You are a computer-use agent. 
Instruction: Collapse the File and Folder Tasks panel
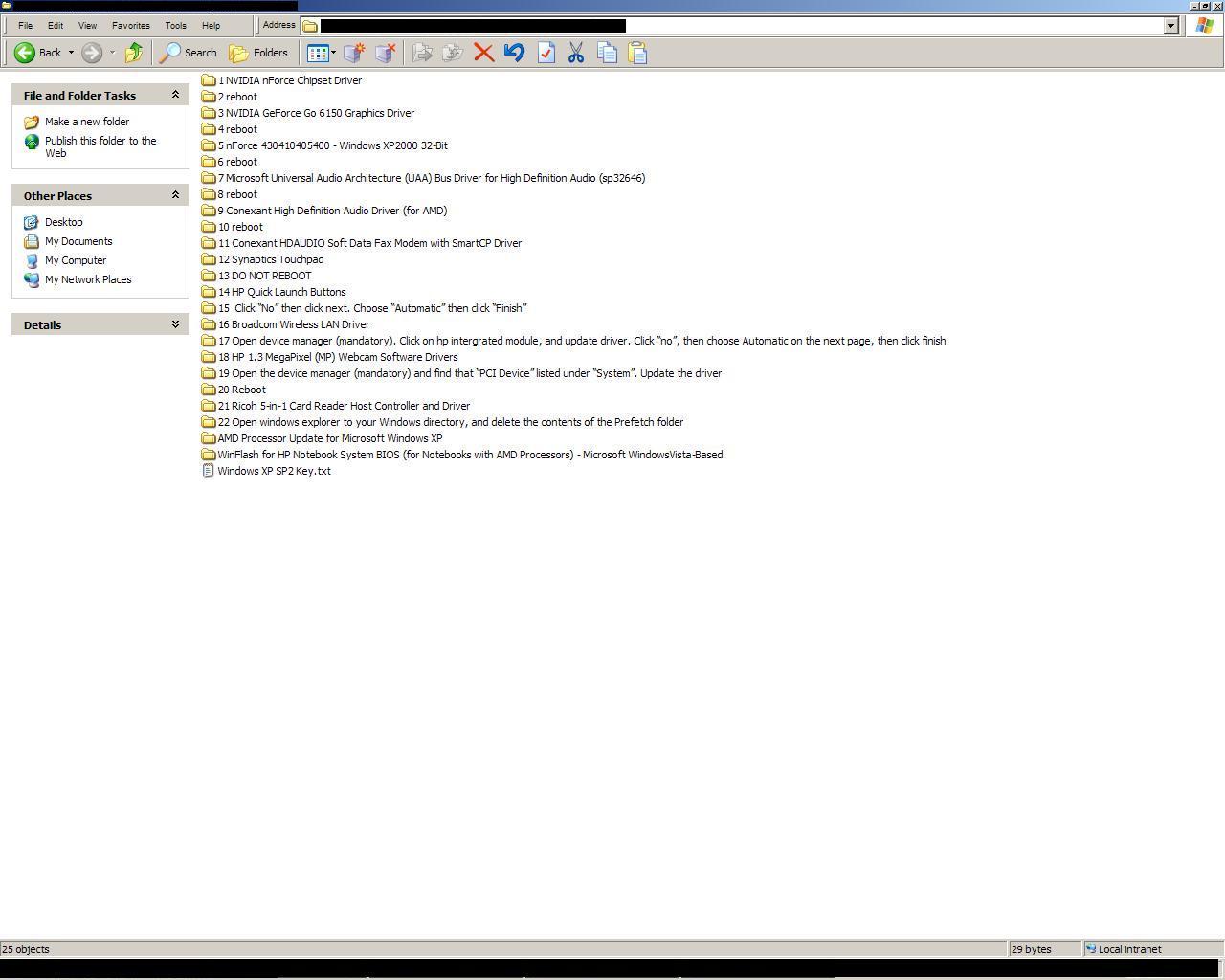click(175, 95)
